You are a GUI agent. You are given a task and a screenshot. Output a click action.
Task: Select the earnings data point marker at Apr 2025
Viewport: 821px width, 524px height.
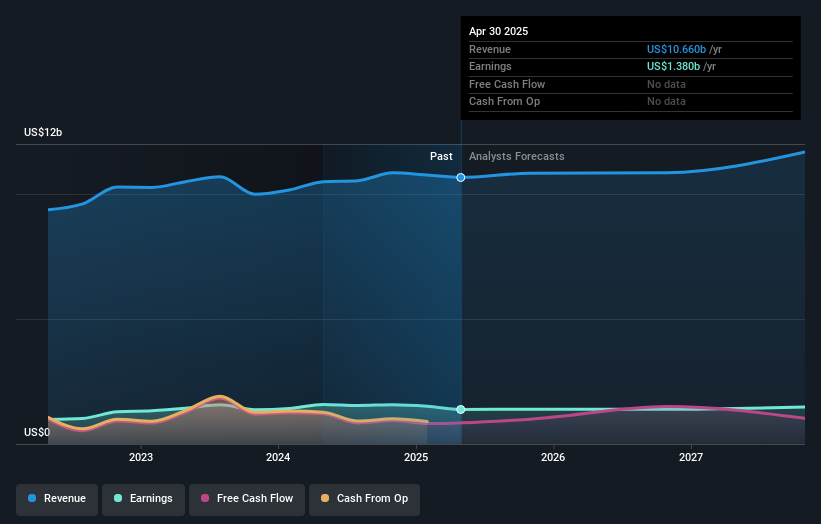(x=461, y=409)
